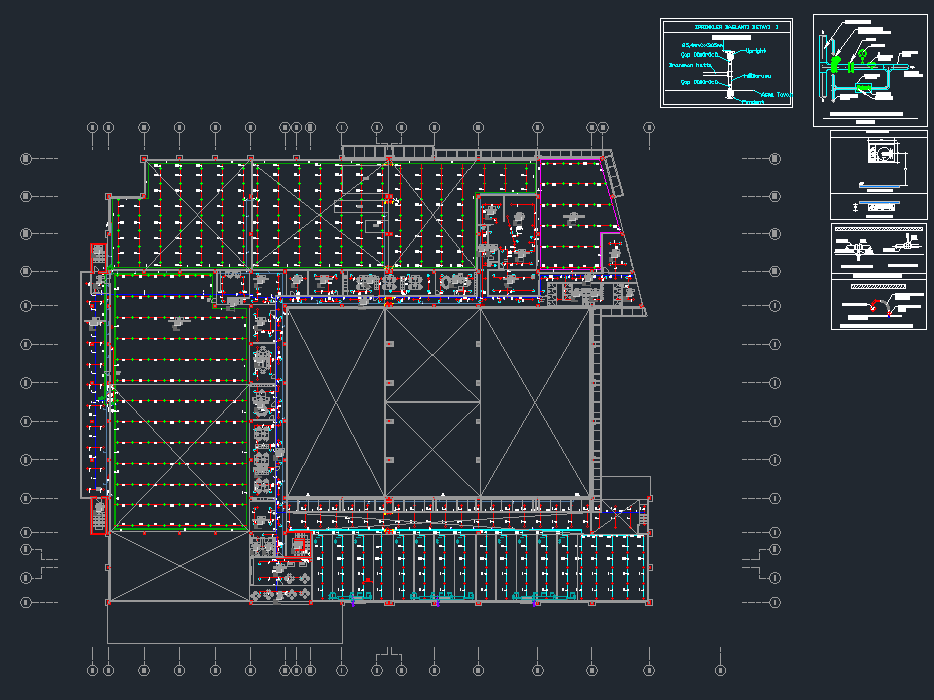The height and width of the screenshot is (700, 934).
Task: Select the top-right piping detail frame
Action: tap(870, 70)
